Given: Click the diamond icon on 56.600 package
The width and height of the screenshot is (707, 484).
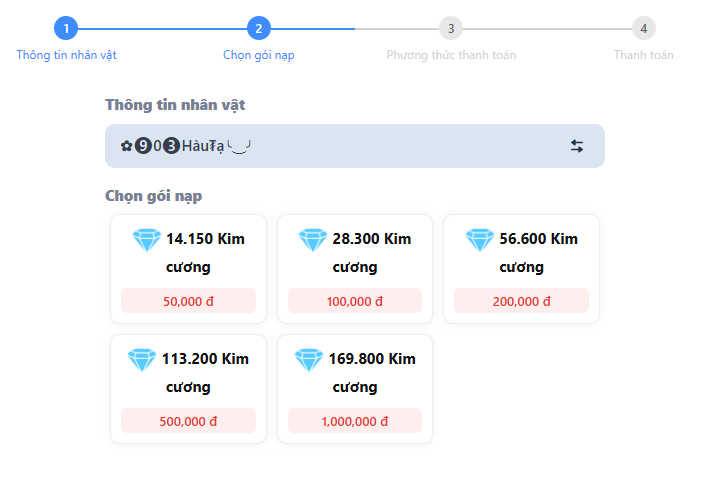Looking at the screenshot, I should pyautogui.click(x=480, y=240).
